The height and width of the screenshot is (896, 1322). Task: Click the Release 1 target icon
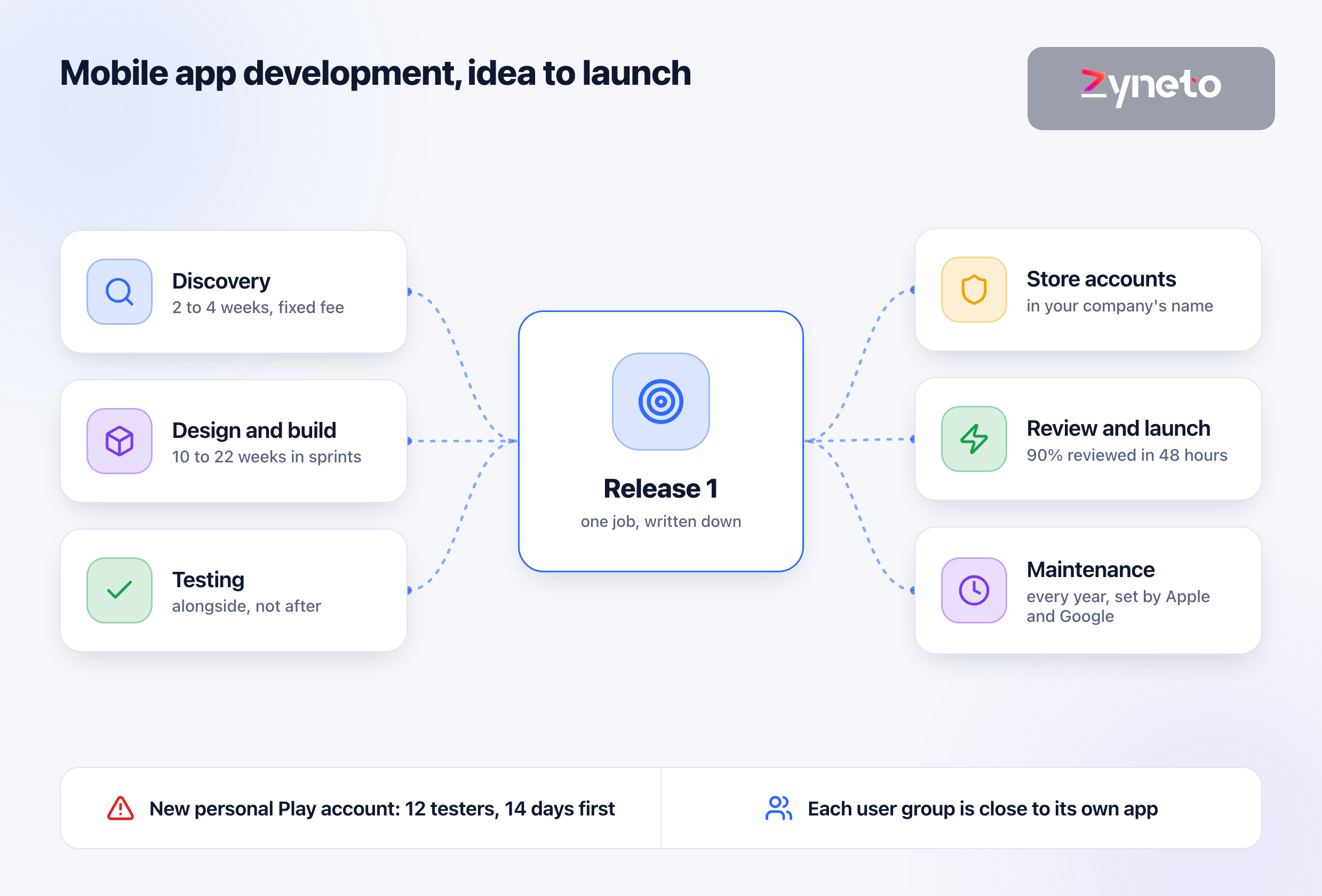click(660, 402)
